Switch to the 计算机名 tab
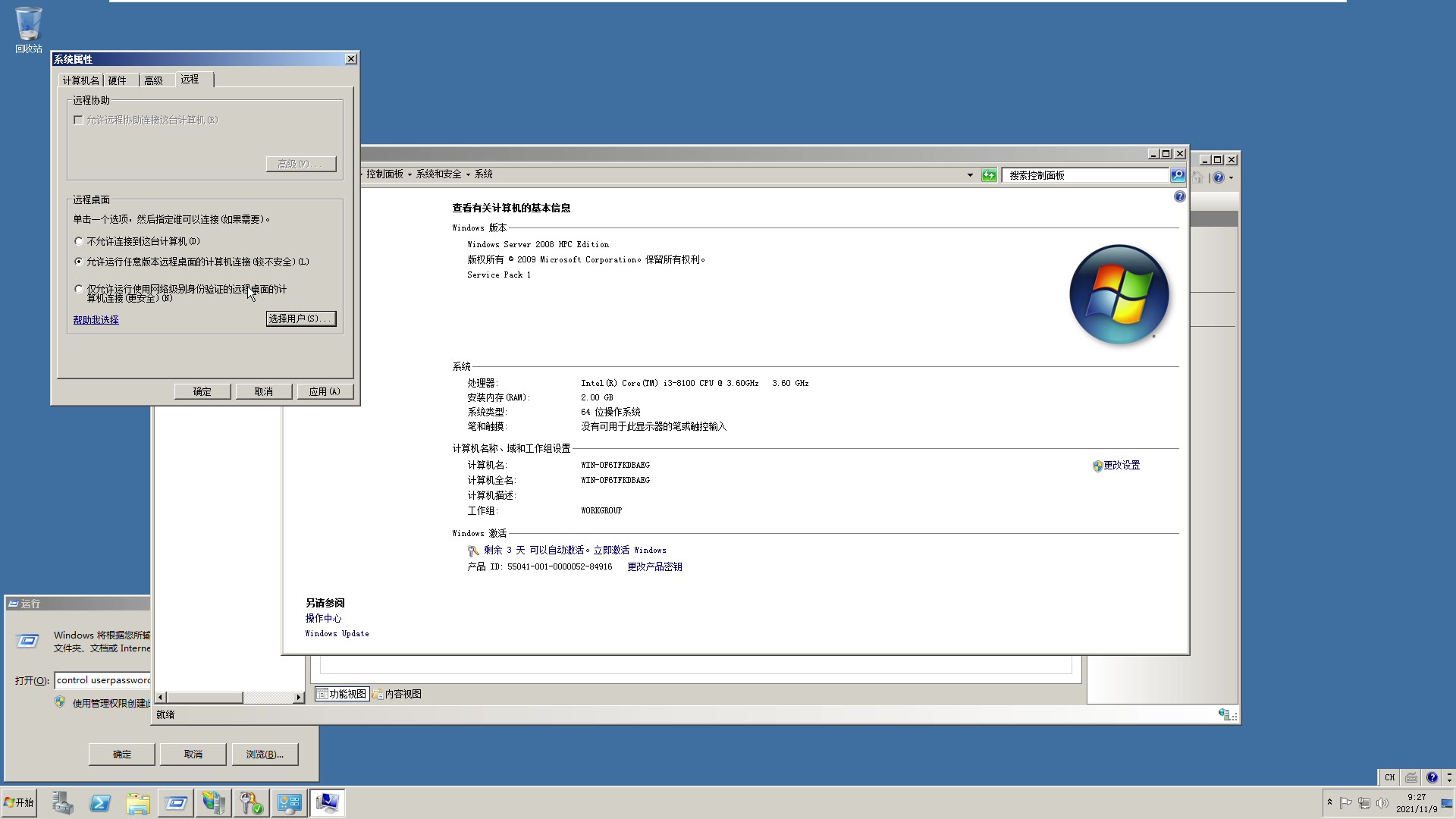 pos(80,80)
